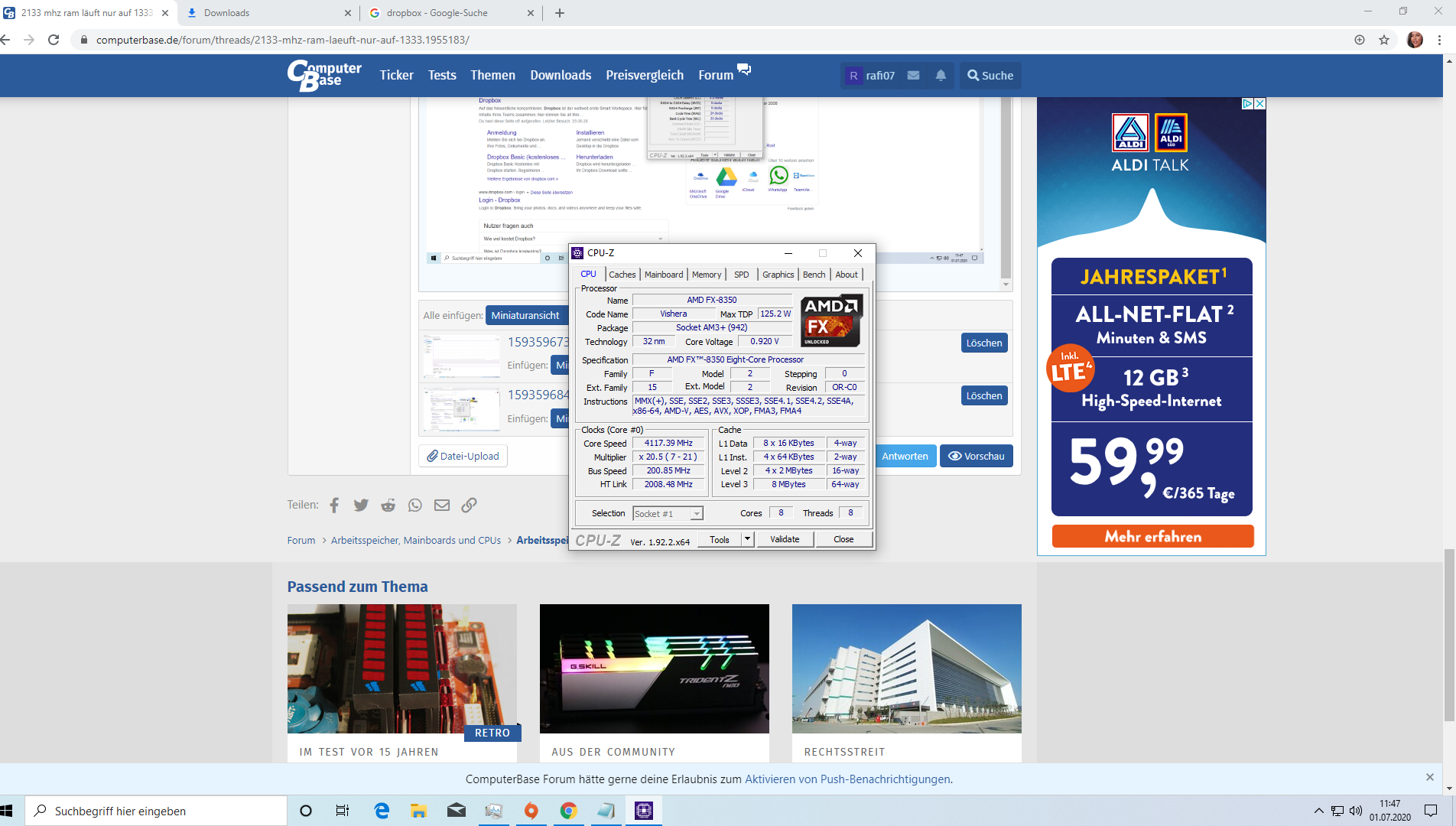This screenshot has height=826, width=1456.
Task: Open the Windows action center
Action: pos(1431,811)
